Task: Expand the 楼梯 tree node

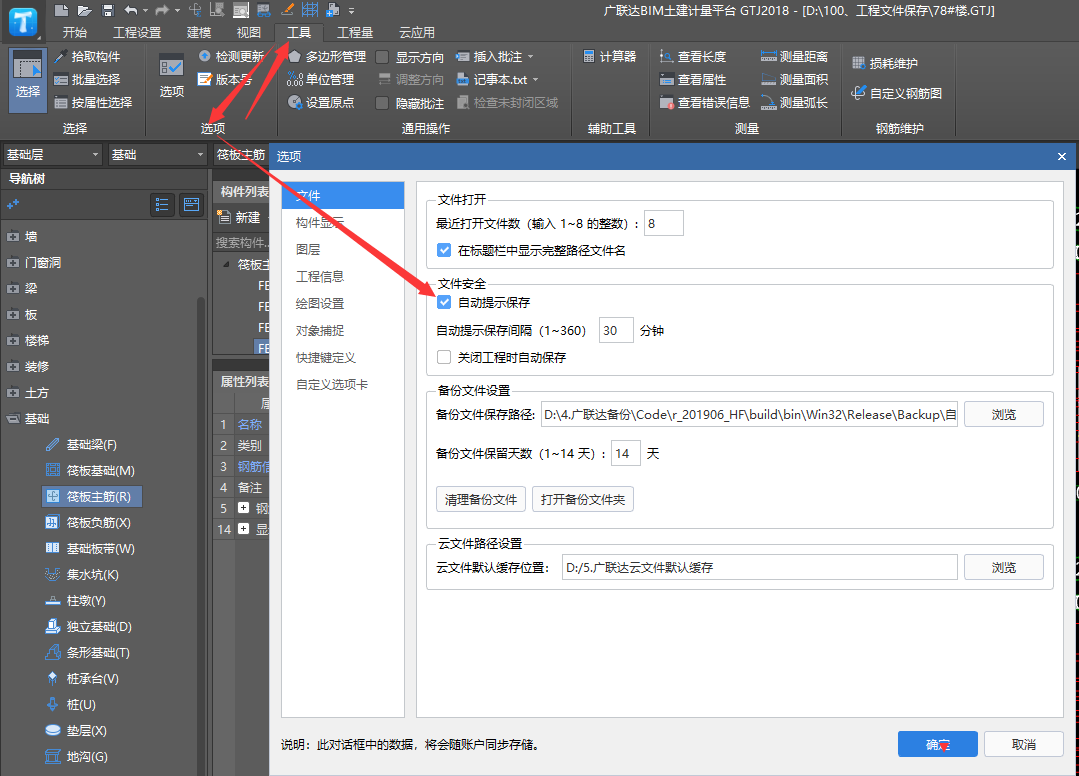Action: click(13, 341)
